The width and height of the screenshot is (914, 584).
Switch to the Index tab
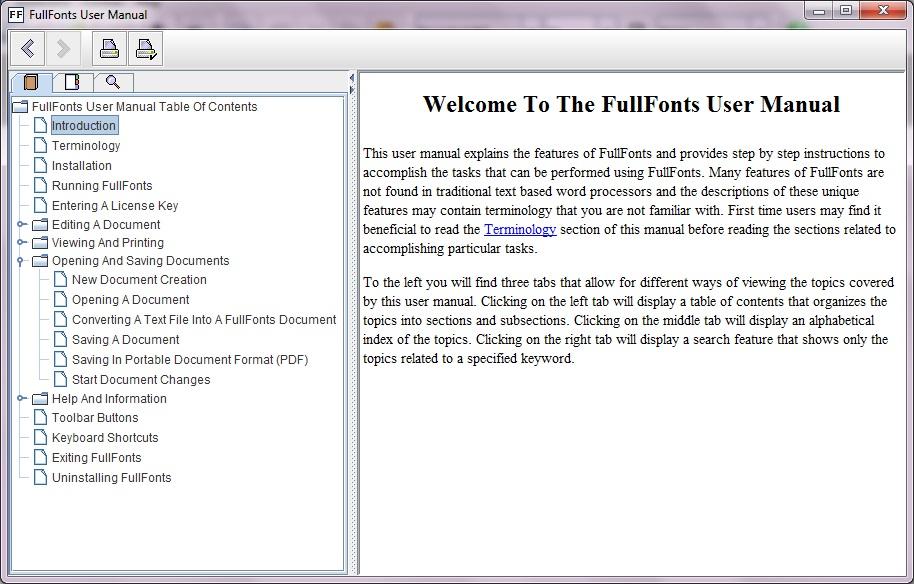coord(72,82)
